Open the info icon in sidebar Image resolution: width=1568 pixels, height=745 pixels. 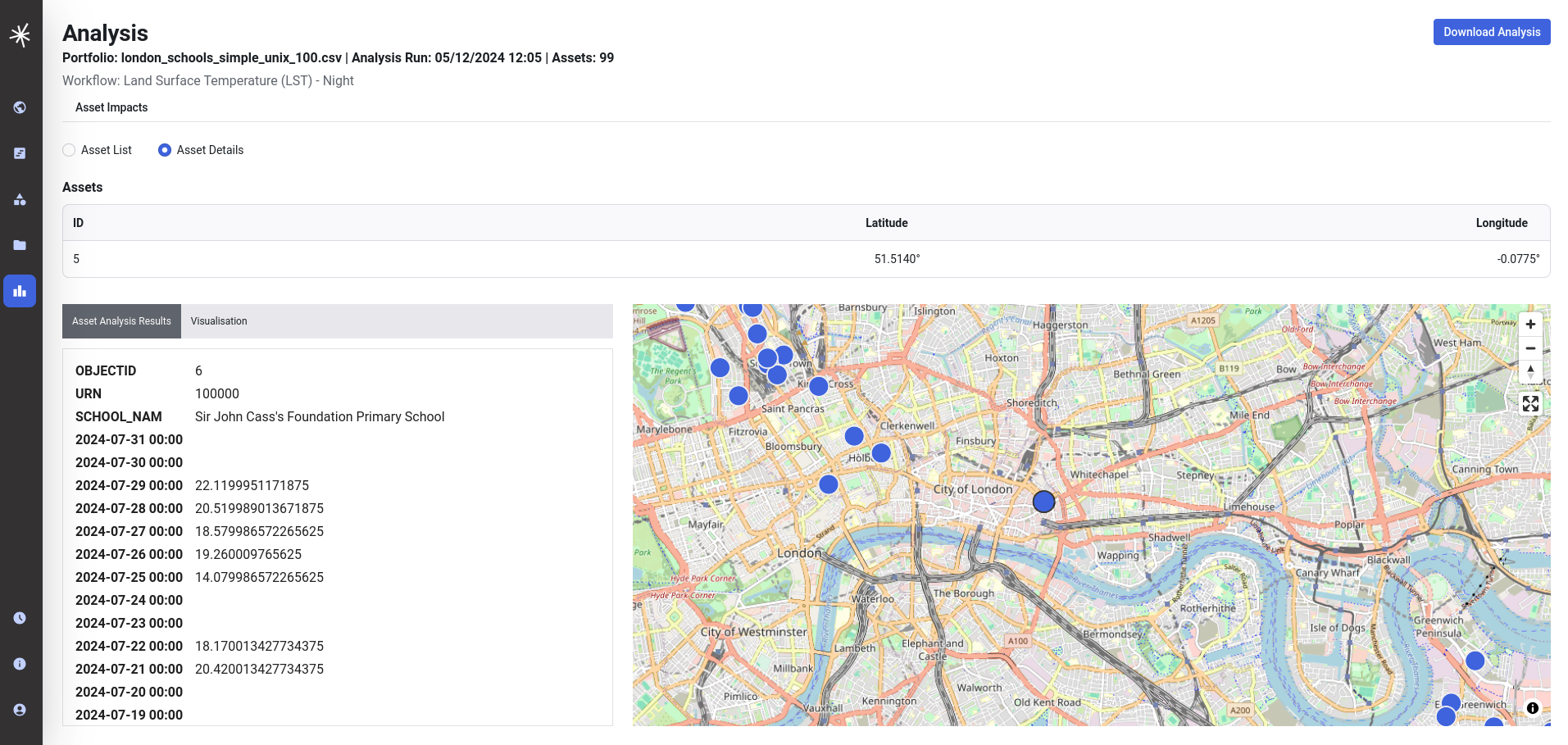(20, 664)
